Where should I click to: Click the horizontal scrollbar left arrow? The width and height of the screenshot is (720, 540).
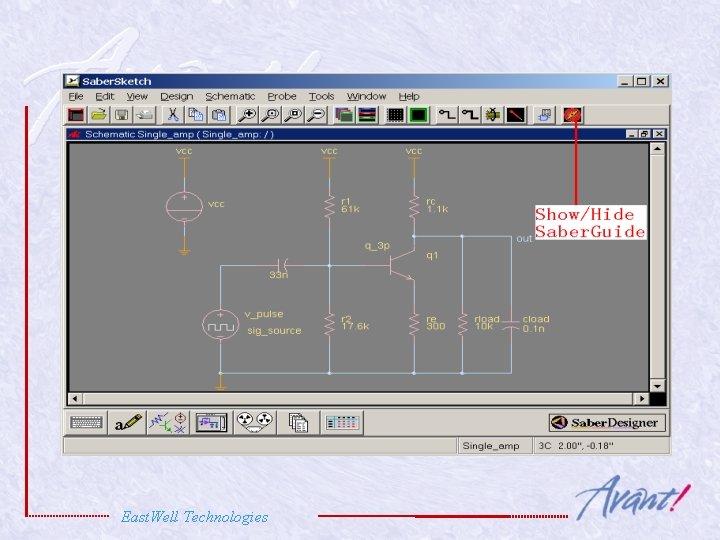click(x=75, y=399)
